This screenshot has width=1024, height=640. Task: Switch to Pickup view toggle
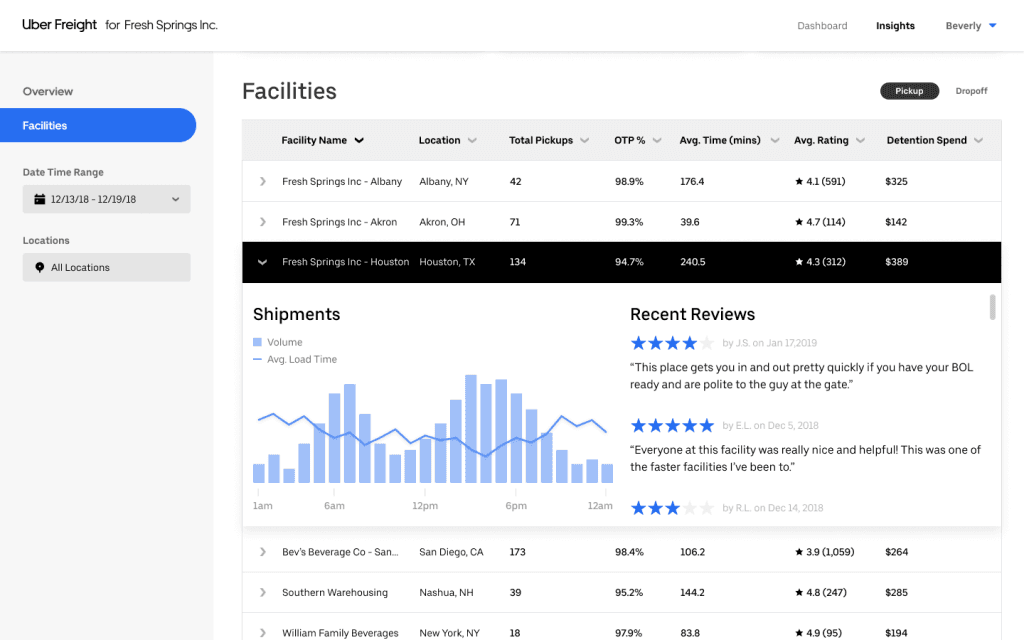point(909,91)
